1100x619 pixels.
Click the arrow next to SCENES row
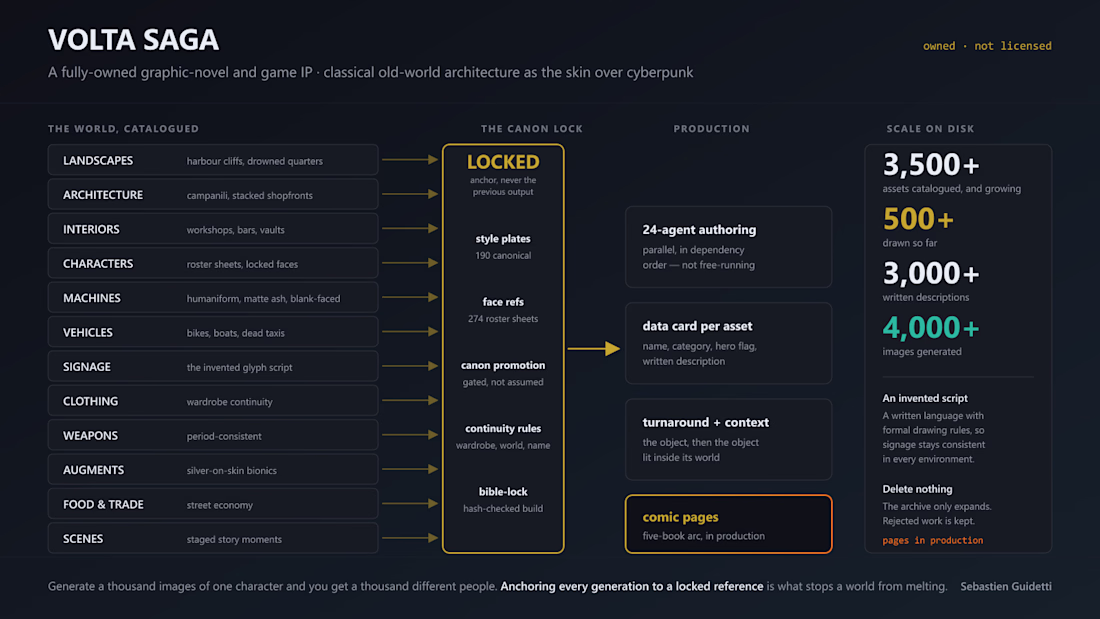pos(410,538)
